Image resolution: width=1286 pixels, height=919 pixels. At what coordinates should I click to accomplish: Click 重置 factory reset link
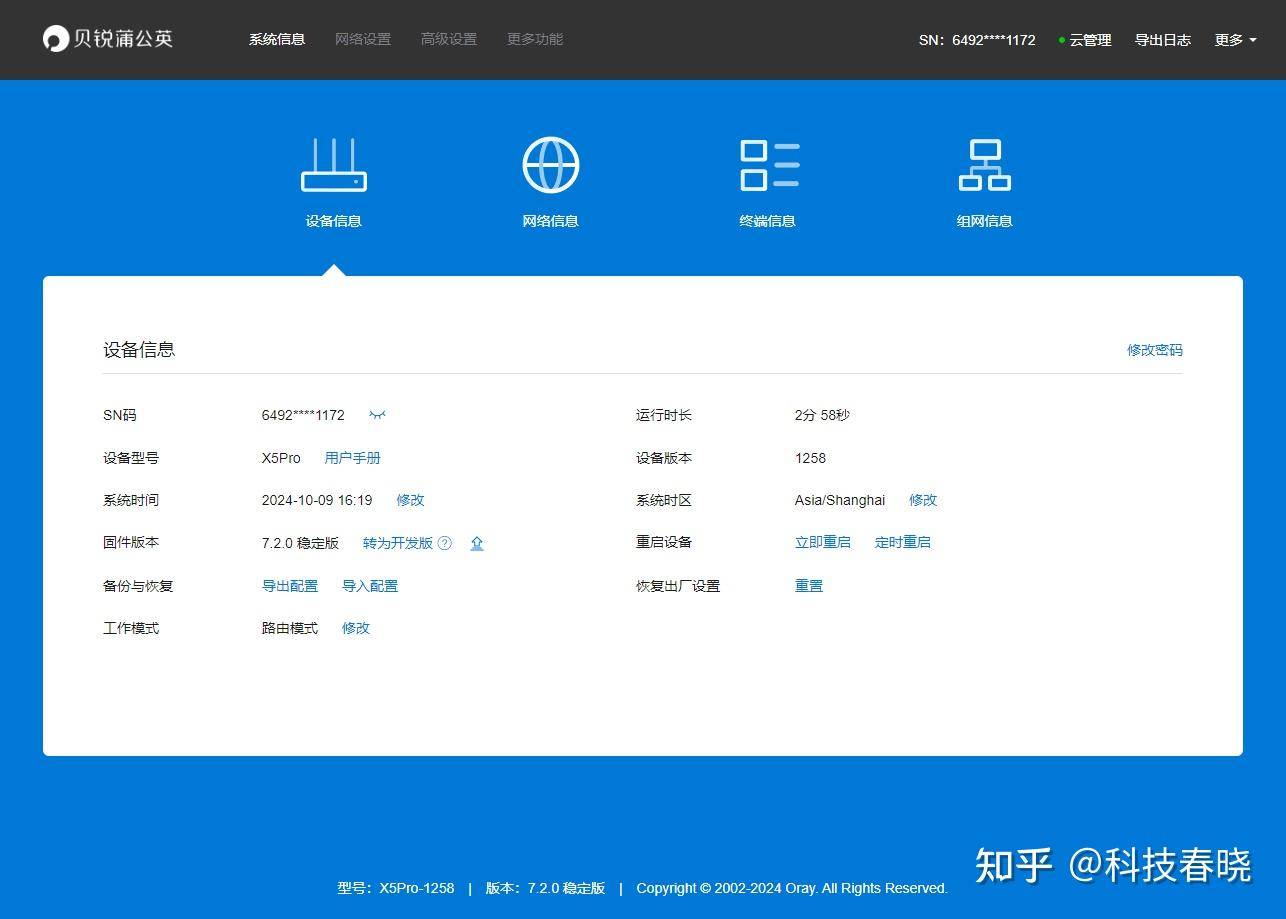(x=809, y=586)
